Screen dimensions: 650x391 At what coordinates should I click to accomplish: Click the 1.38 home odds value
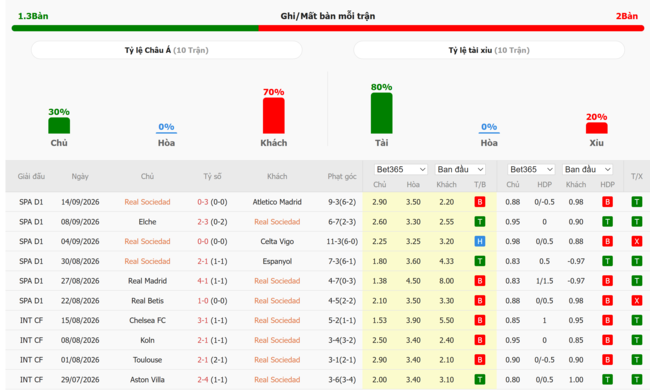point(379,281)
